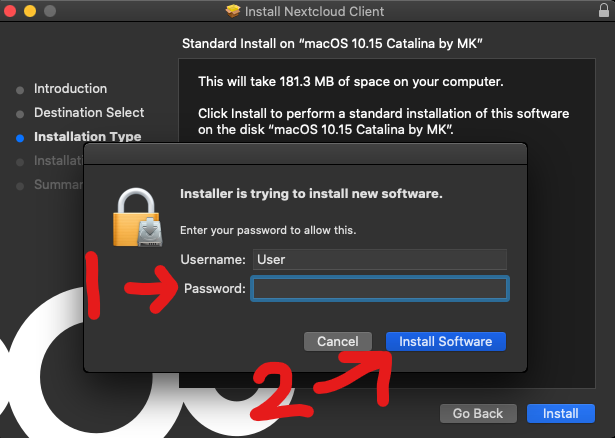Click the golden padlock icon
Image resolution: width=615 pixels, height=438 pixels.
138,217
